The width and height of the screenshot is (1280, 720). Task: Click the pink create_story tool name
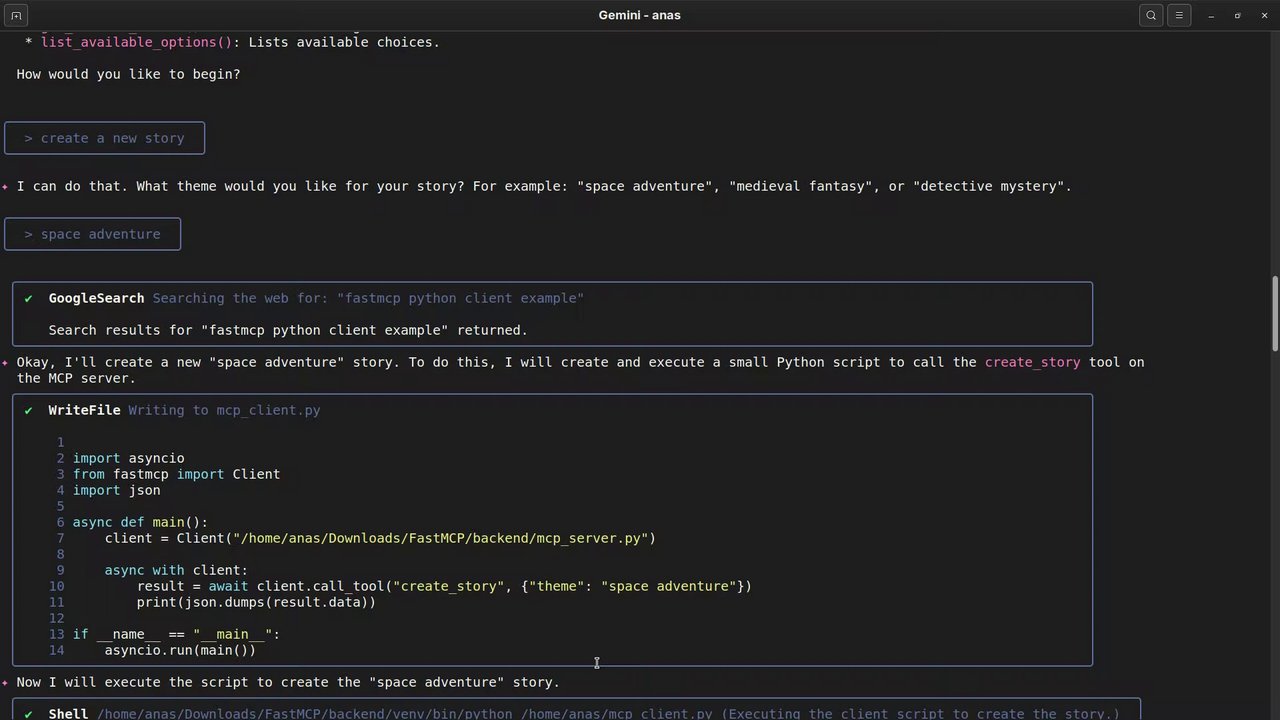1032,362
